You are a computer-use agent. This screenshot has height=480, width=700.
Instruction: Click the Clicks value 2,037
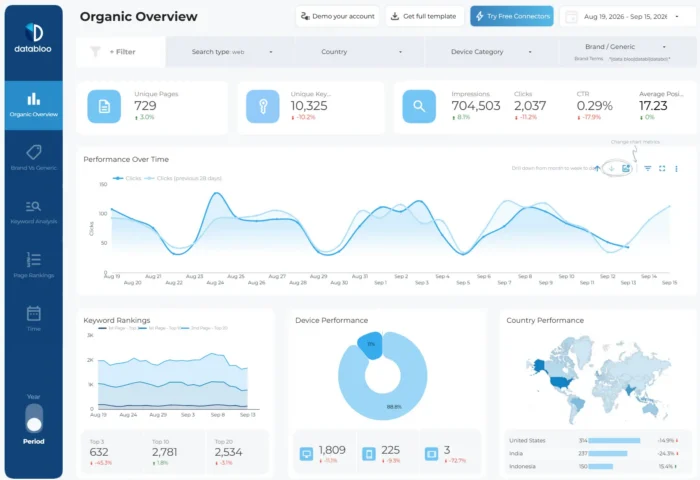pyautogui.click(x=530, y=105)
